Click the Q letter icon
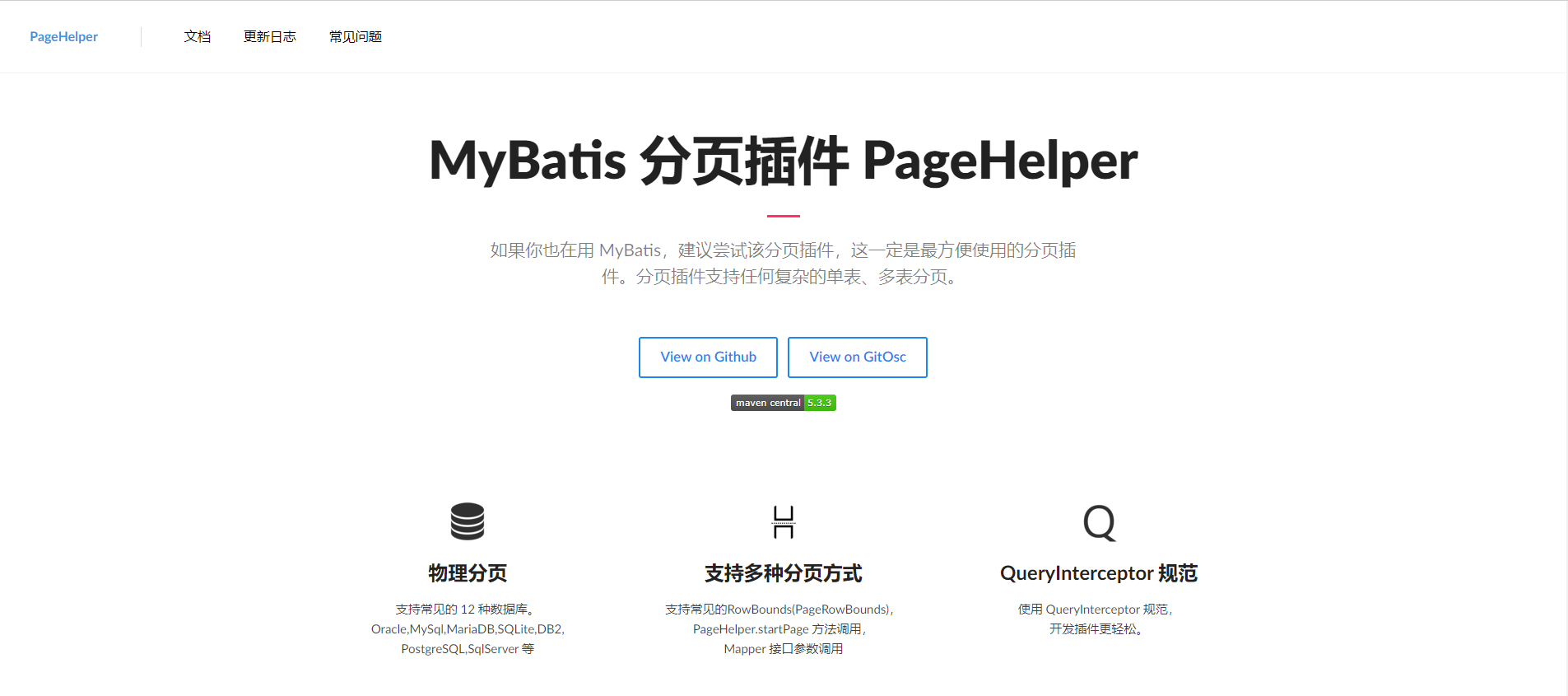Screen dimensions: 1568x696 1099,522
